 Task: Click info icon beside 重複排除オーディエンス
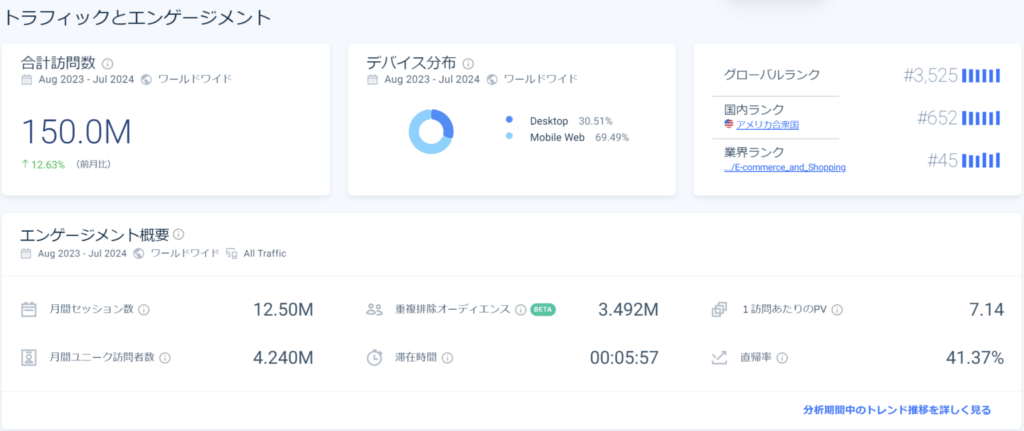[x=520, y=310]
